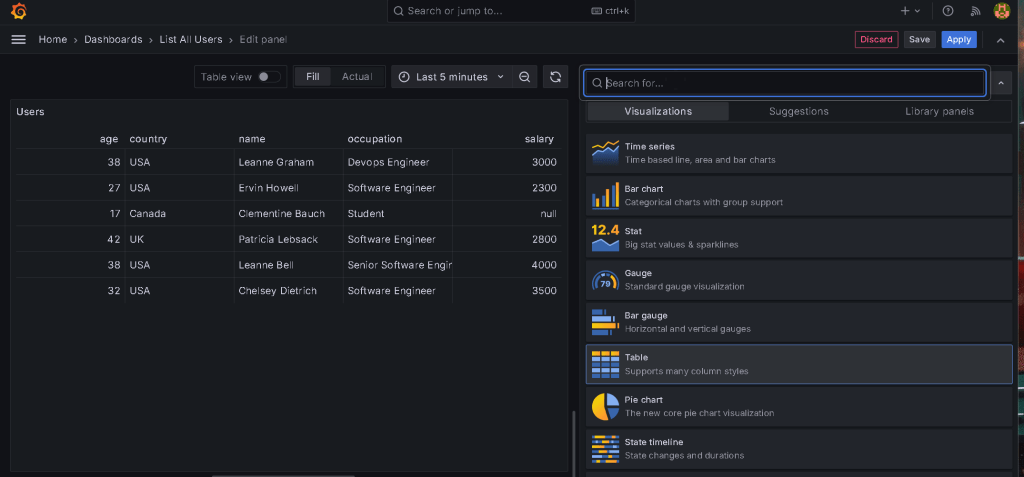Focus the Search or jump to field
This screenshot has height=477, width=1024.
click(x=511, y=11)
